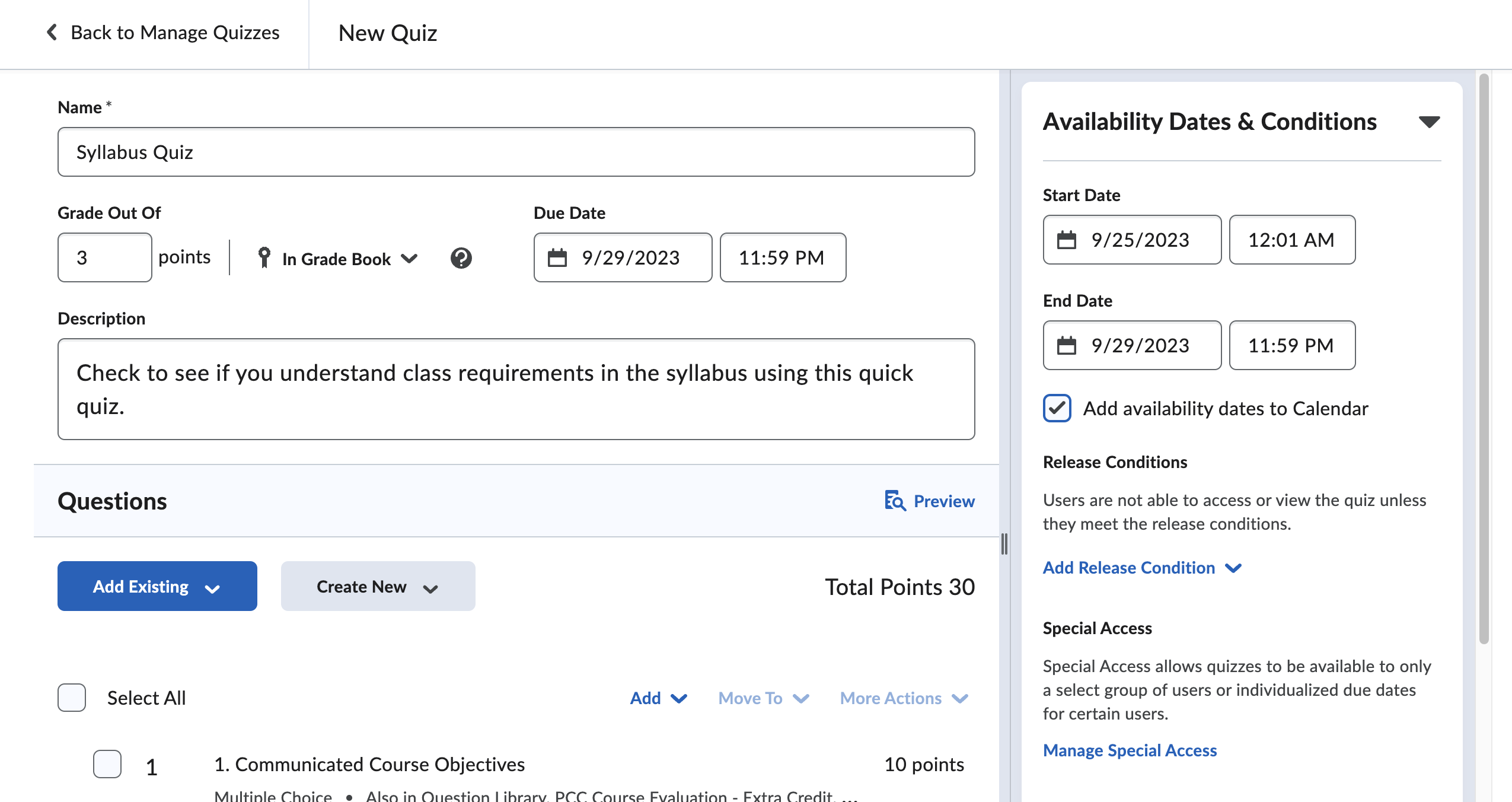Click the Preview magnifier icon
The width and height of the screenshot is (1512, 802).
click(x=894, y=501)
